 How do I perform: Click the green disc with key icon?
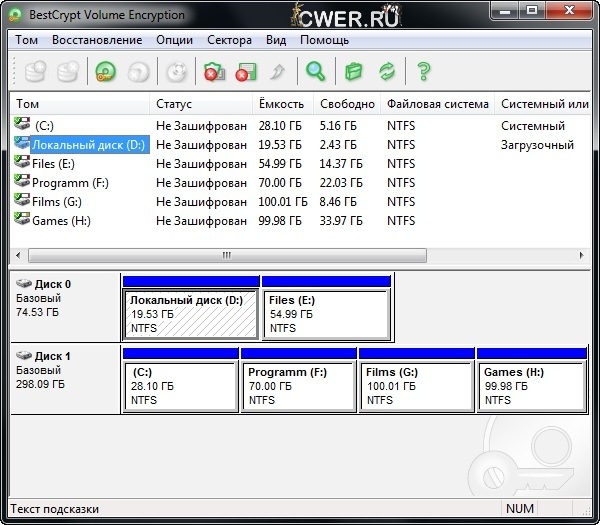[x=104, y=71]
